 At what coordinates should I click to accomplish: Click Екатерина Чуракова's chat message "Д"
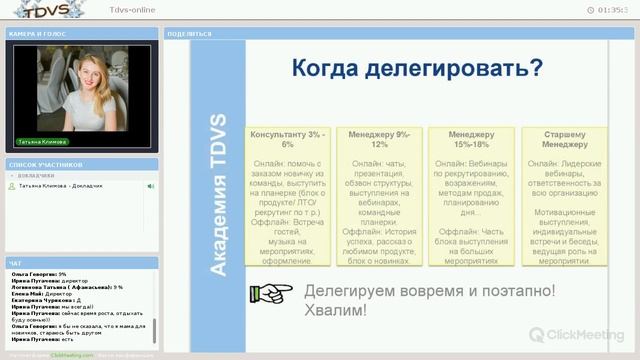[x=79, y=300]
